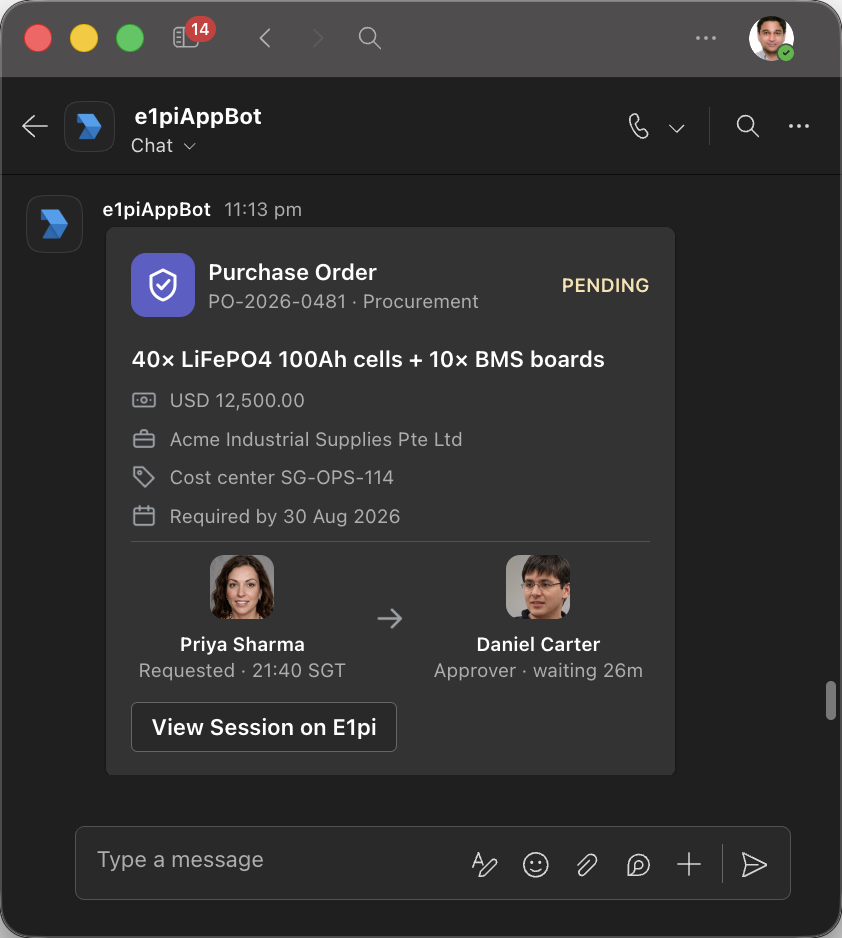Go back using the title bar arrow
Viewport: 842px width, 938px height.
point(266,38)
